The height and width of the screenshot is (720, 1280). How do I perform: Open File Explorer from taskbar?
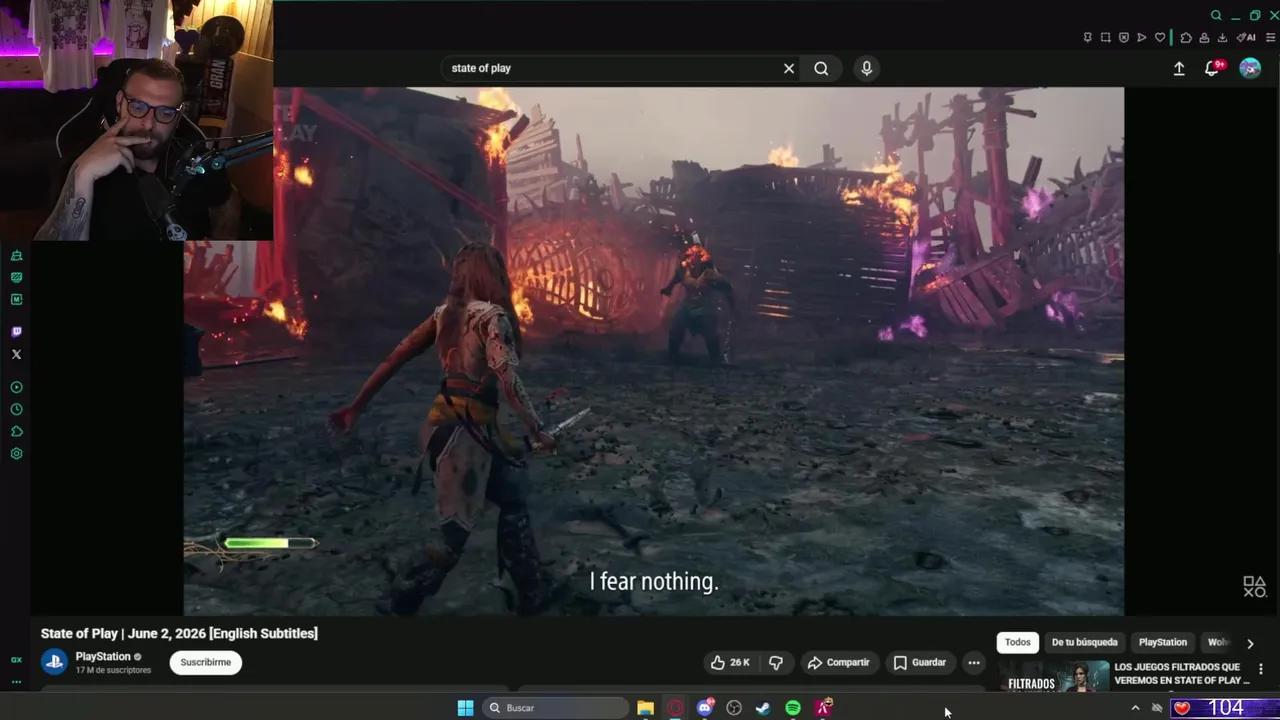point(646,708)
